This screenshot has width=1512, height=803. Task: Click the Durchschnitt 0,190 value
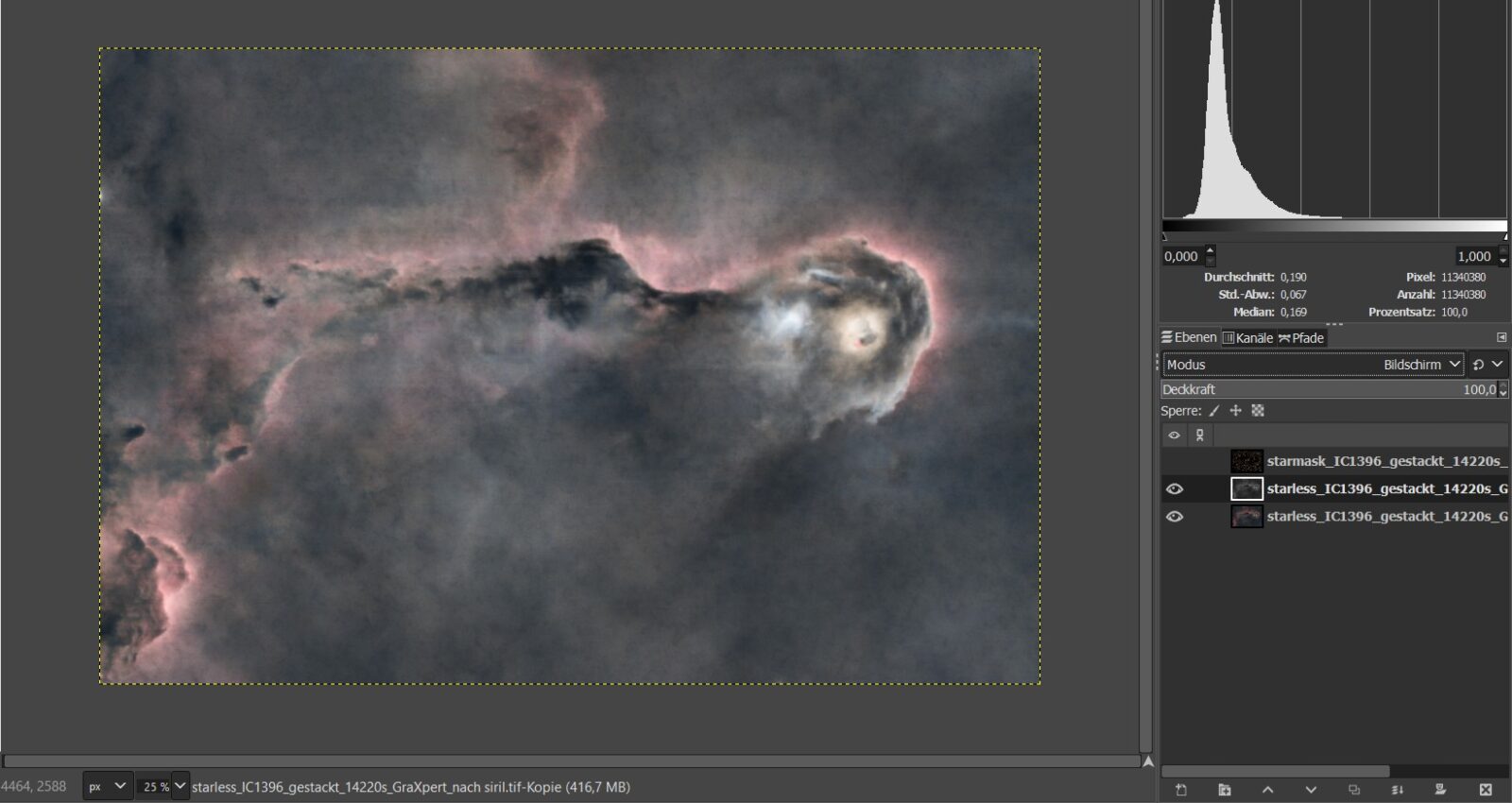coord(1294,278)
